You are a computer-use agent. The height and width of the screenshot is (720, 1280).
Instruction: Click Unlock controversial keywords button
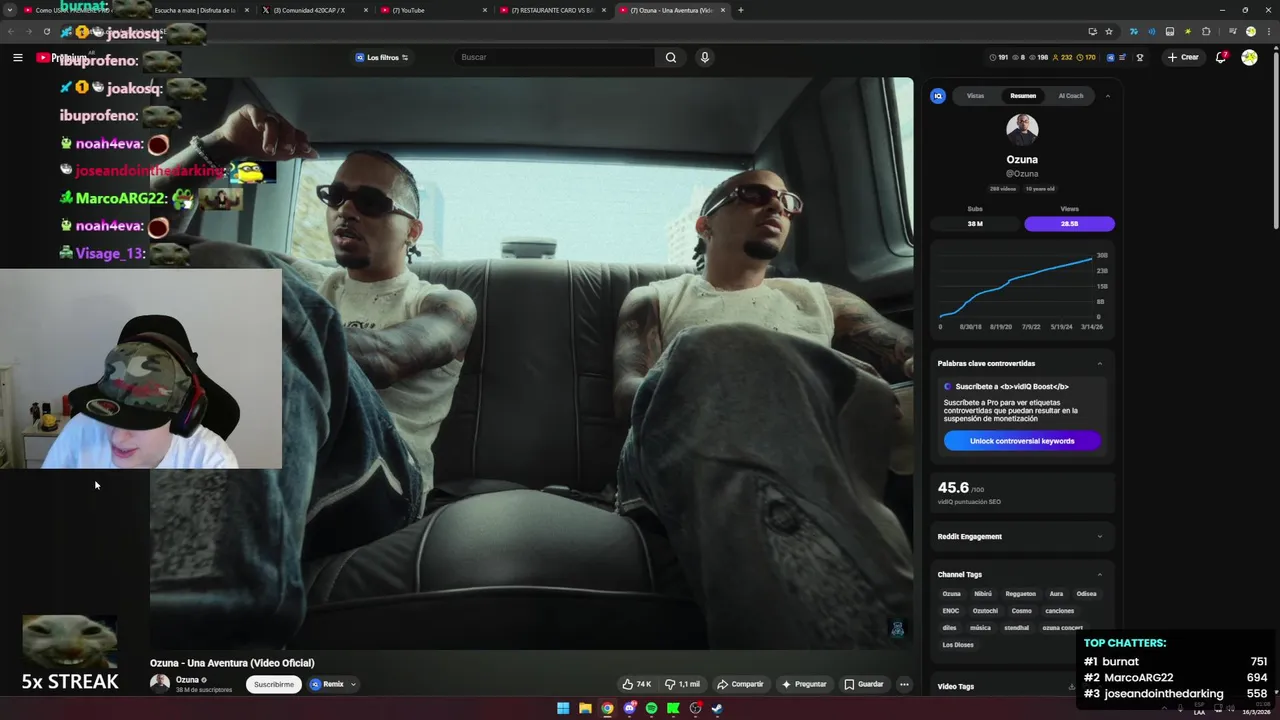(1022, 441)
